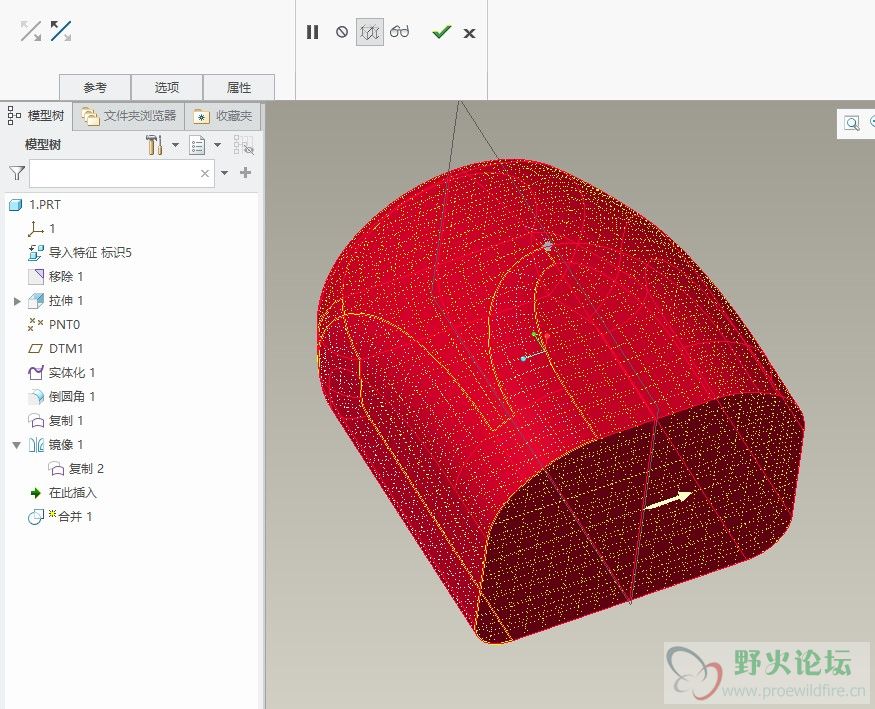Click the no-preview circle-slash icon

[x=342, y=32]
